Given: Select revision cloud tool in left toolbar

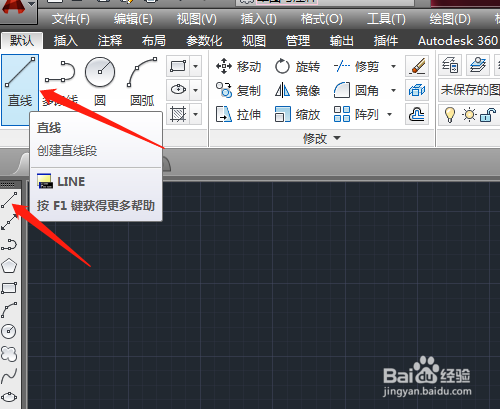Looking at the screenshot, I should tap(9, 353).
